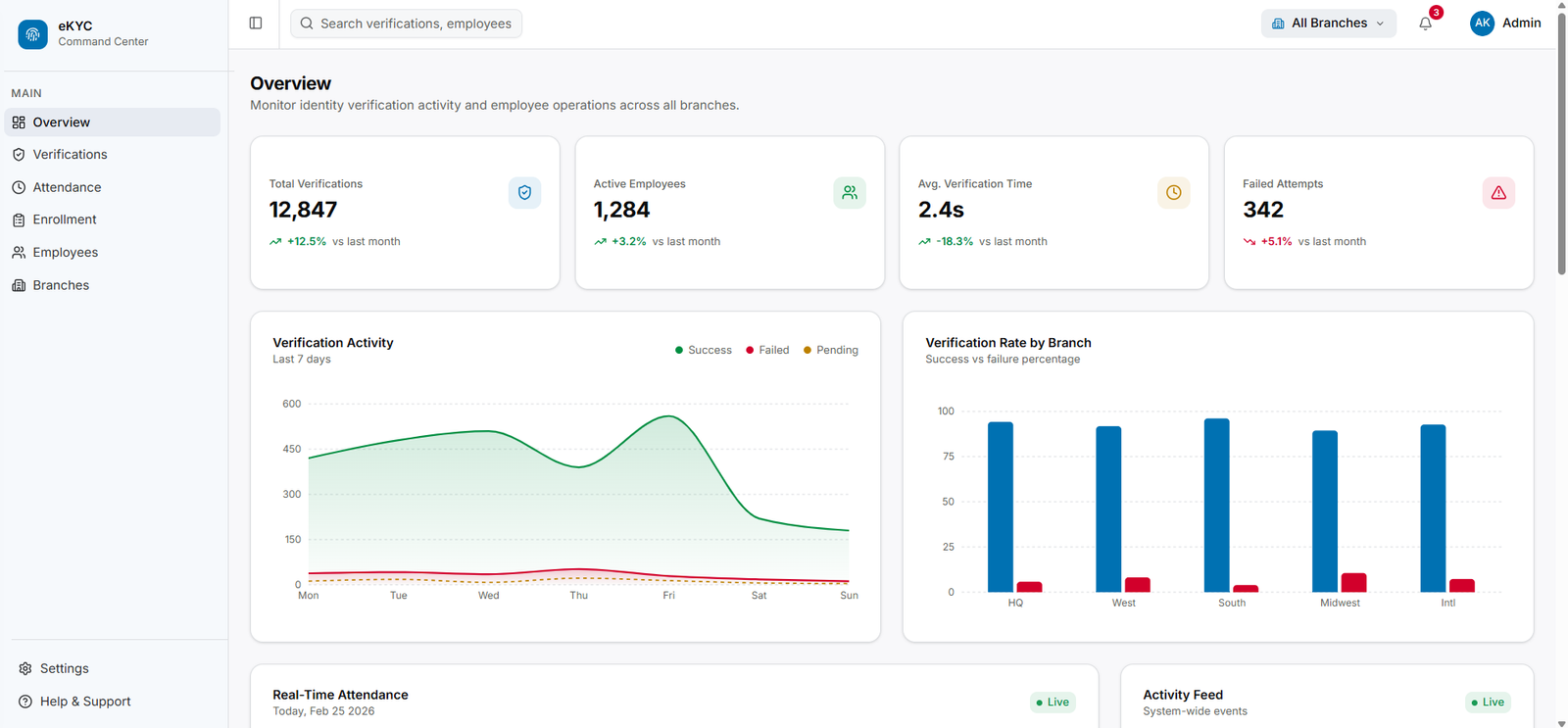
Task: Toggle the sidebar collapse icon
Action: (x=256, y=24)
